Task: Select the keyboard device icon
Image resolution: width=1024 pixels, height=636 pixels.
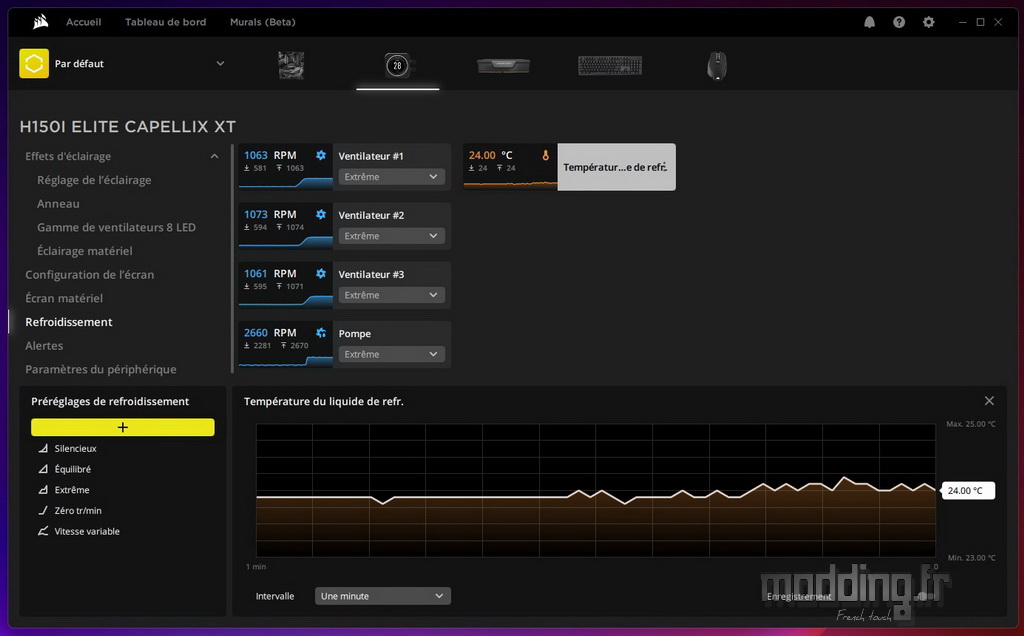Action: point(610,65)
